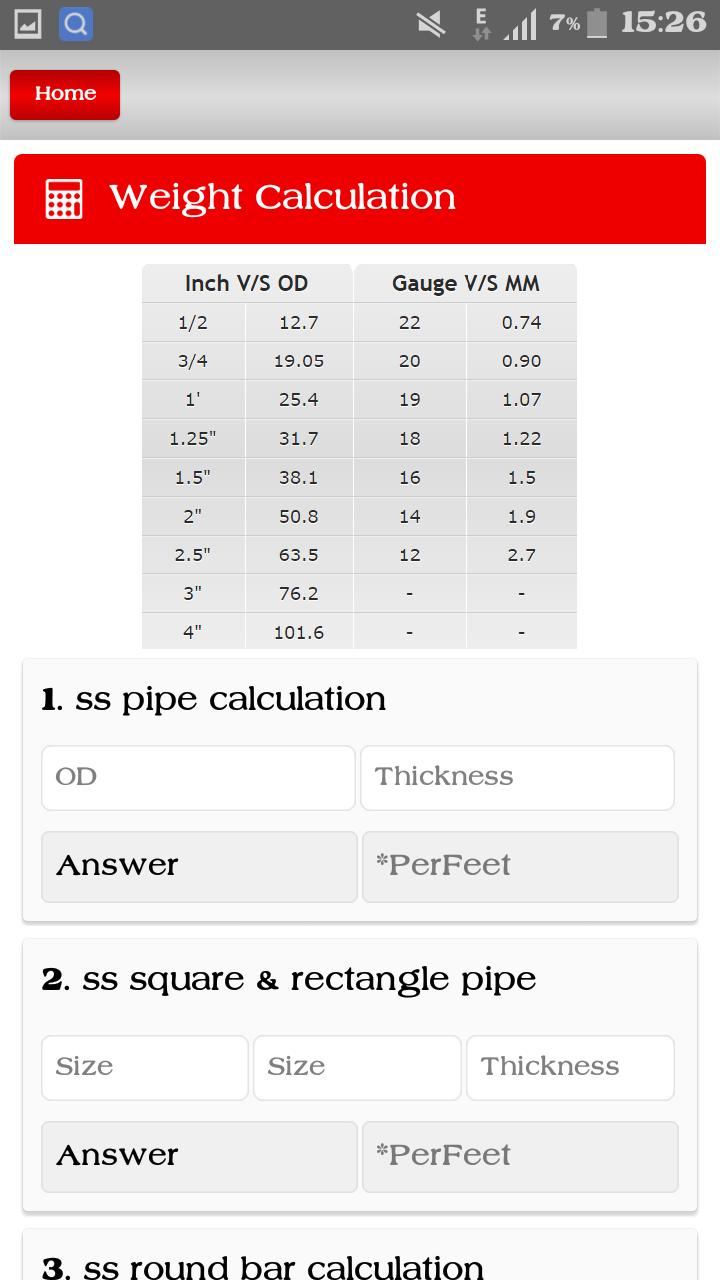Focus the OD input for ss pipe
Image resolution: width=720 pixels, height=1280 pixels.
point(198,777)
